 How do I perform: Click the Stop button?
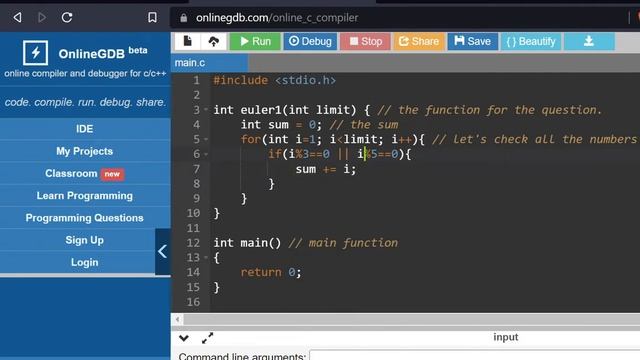tap(365, 41)
